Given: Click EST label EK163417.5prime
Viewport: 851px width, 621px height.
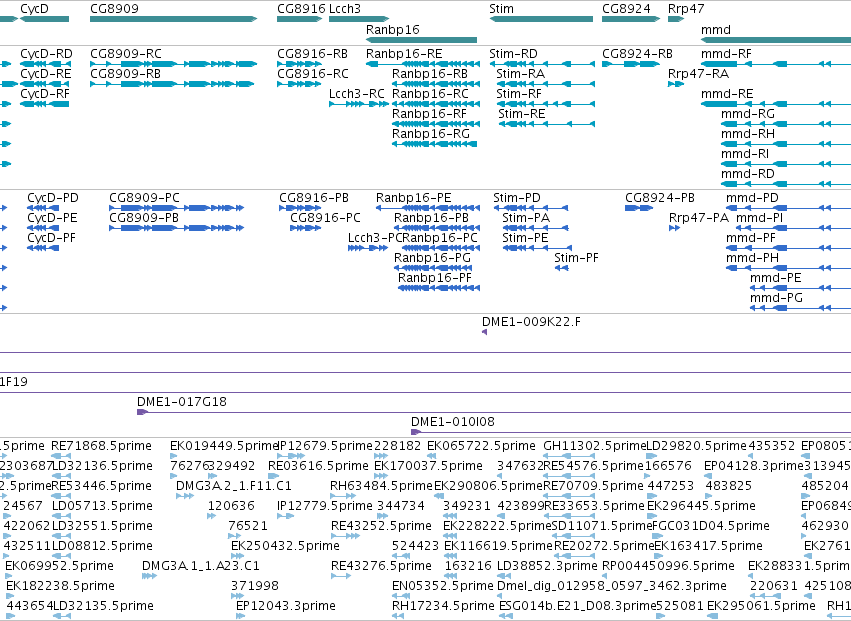Looking at the screenshot, I should coord(708,545).
